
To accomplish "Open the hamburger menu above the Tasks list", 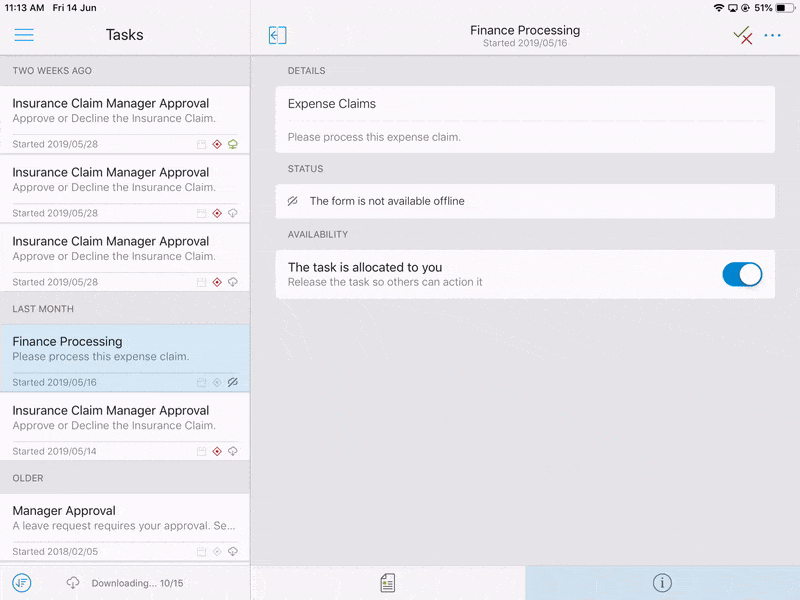I will click(24, 35).
